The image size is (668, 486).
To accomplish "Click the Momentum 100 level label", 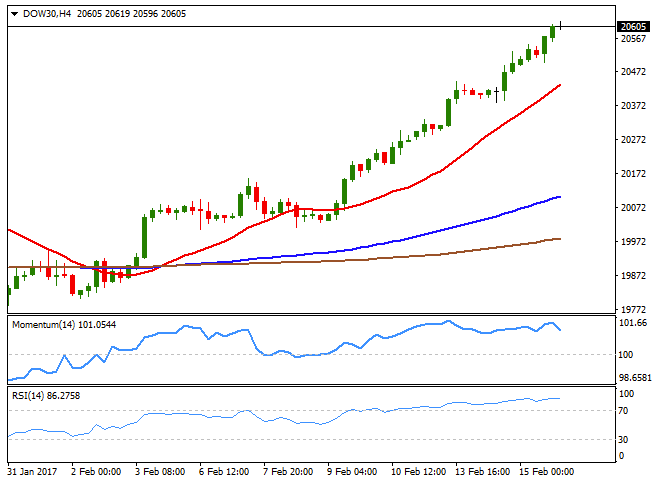I will [x=625, y=355].
